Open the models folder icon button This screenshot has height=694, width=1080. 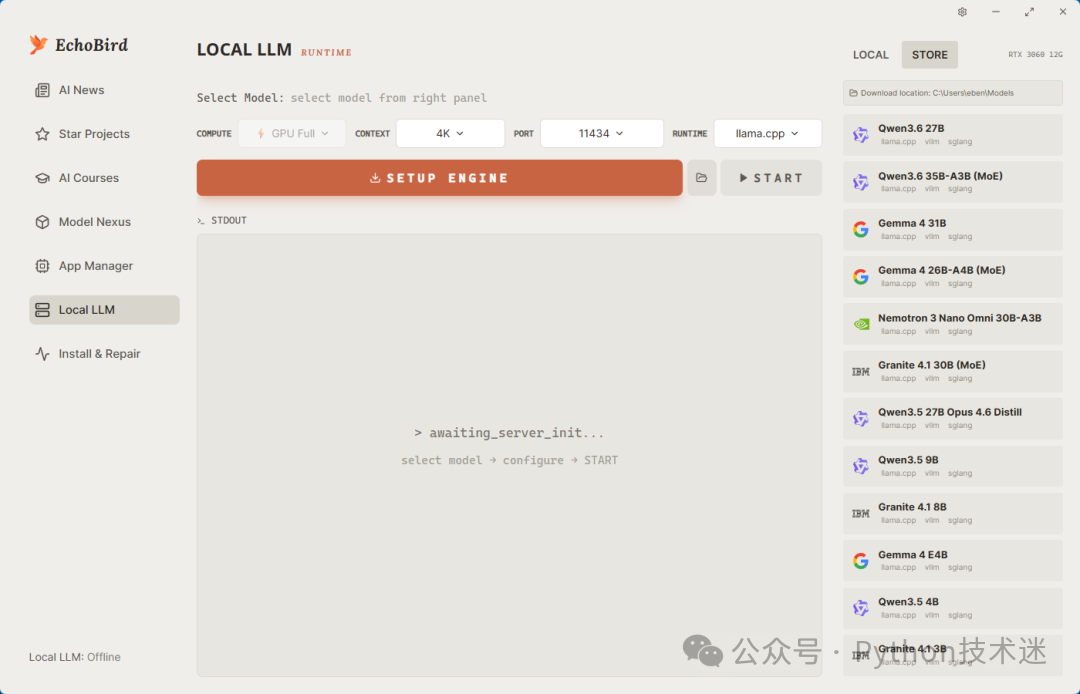701,178
